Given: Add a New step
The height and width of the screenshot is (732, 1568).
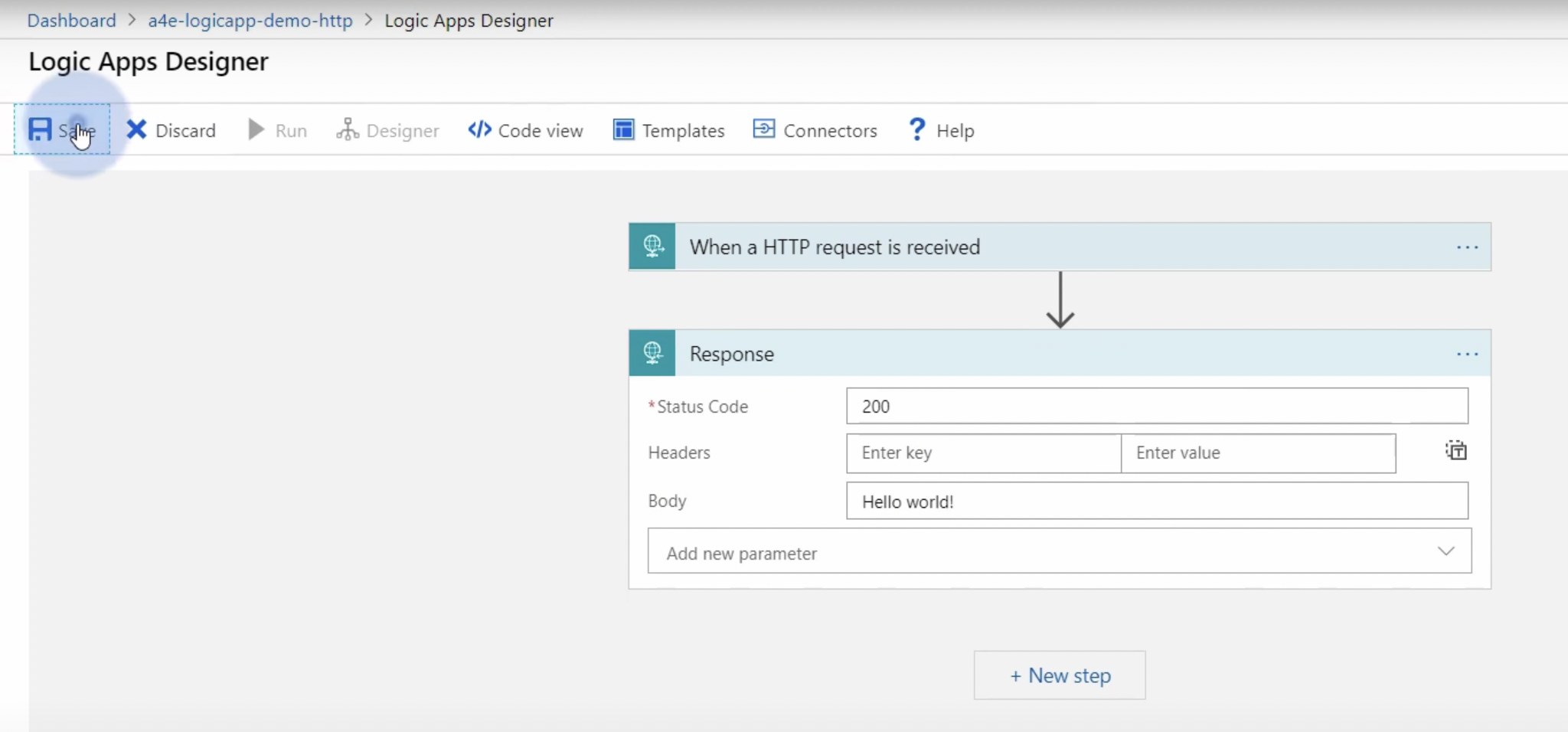Looking at the screenshot, I should point(1060,675).
